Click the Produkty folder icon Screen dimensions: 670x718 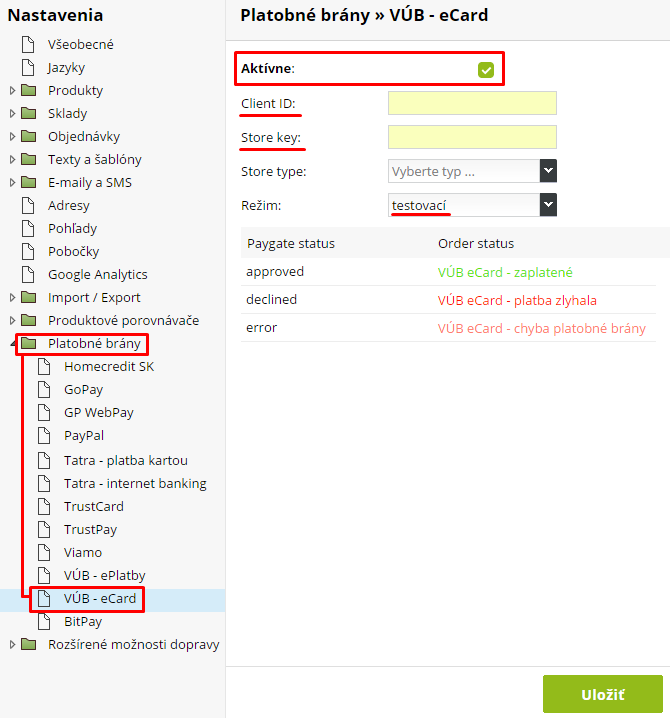tap(28, 90)
